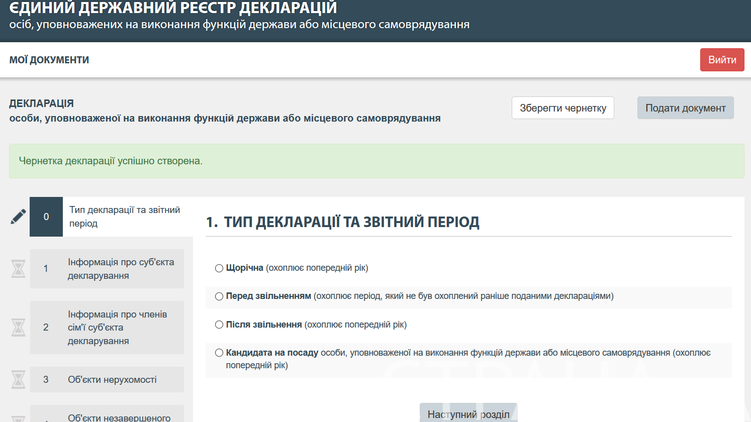Click the step number 1 box
Image resolution: width=751 pixels, height=422 pixels.
point(46,268)
